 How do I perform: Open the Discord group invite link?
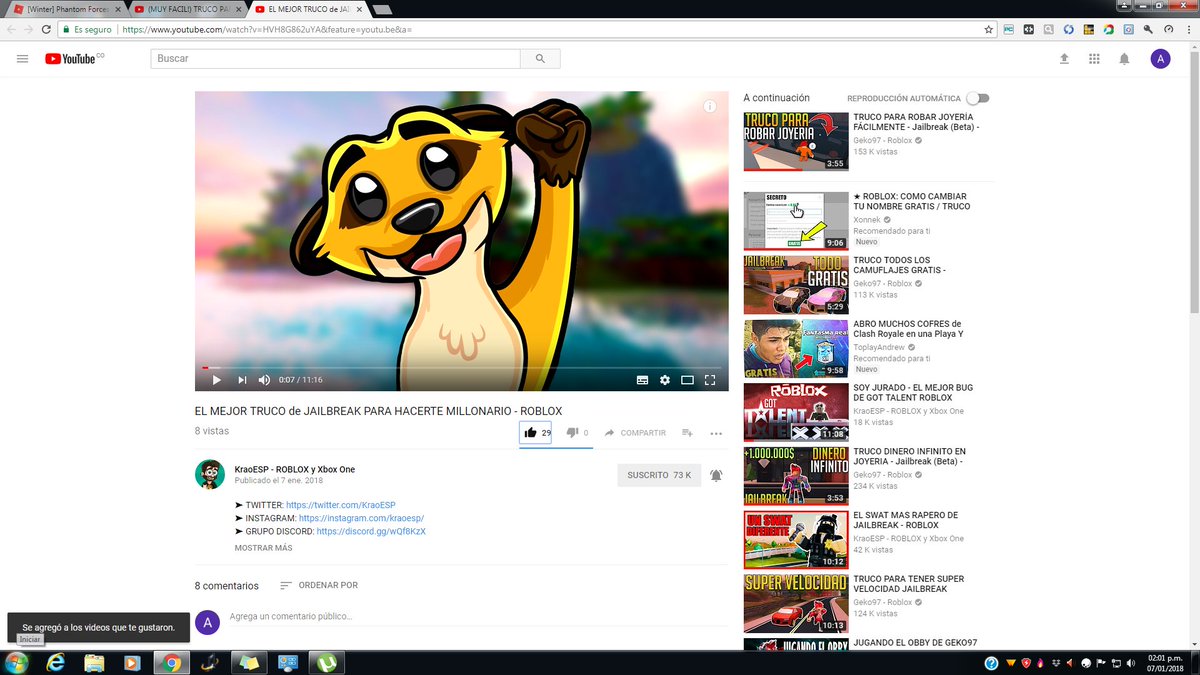[x=371, y=531]
